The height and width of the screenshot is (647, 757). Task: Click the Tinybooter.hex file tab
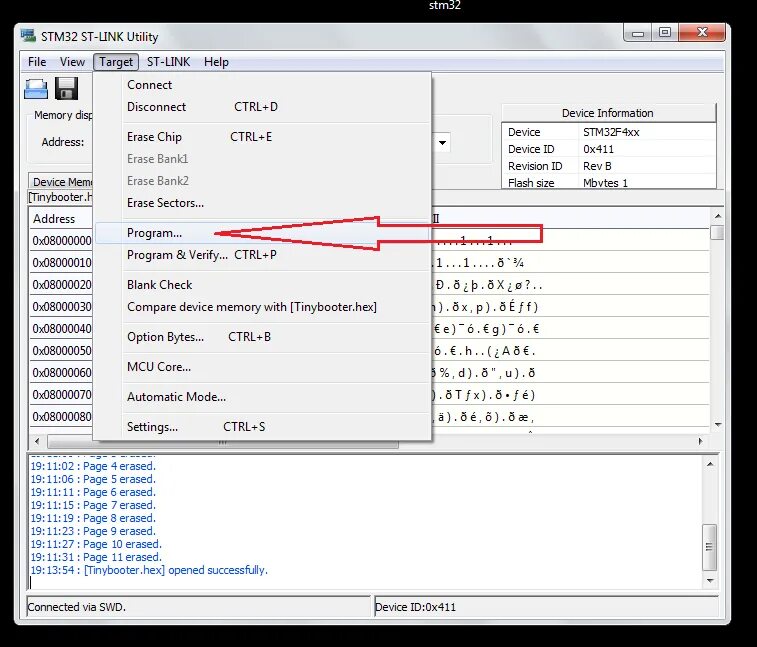tap(60, 197)
